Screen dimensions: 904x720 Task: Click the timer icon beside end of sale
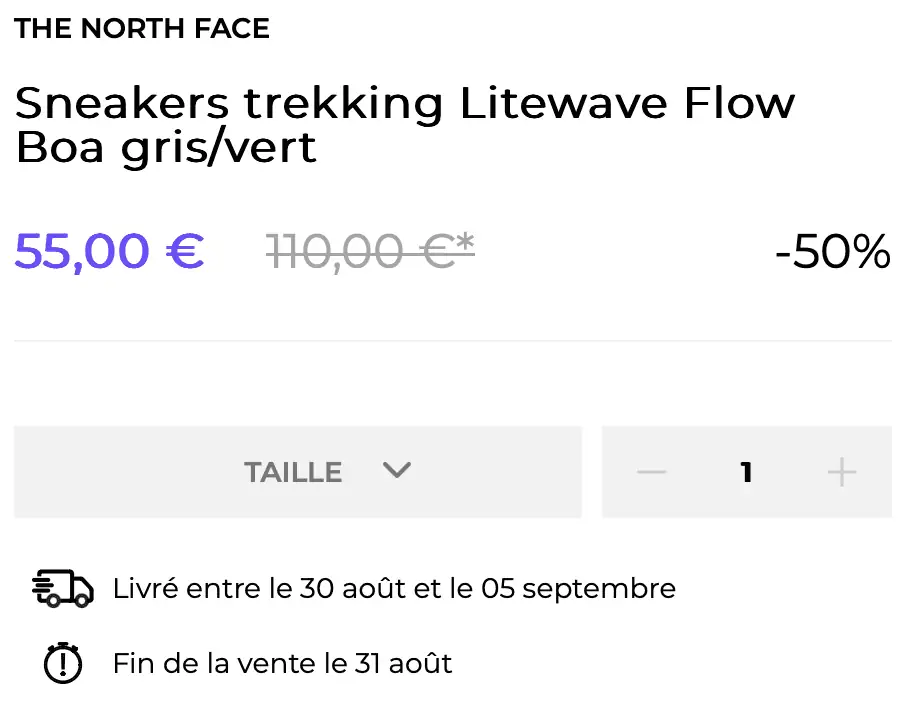[x=63, y=663]
